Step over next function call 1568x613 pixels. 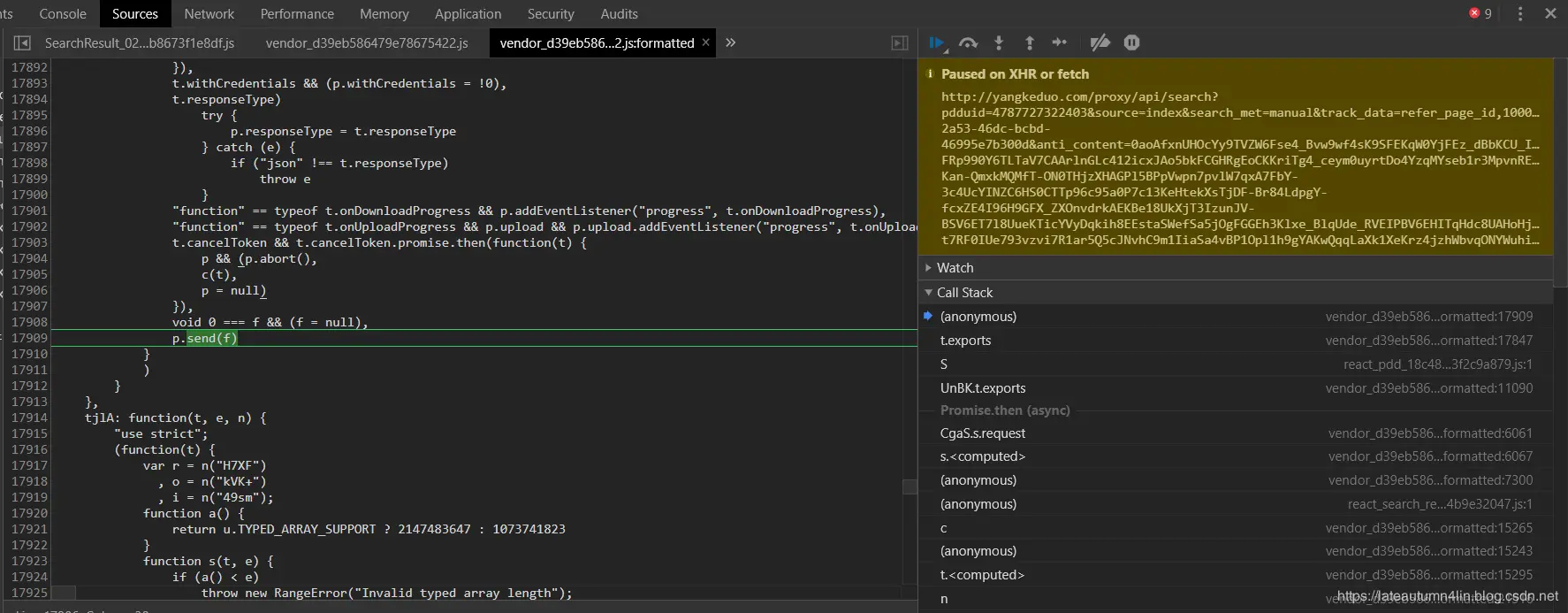click(x=969, y=42)
